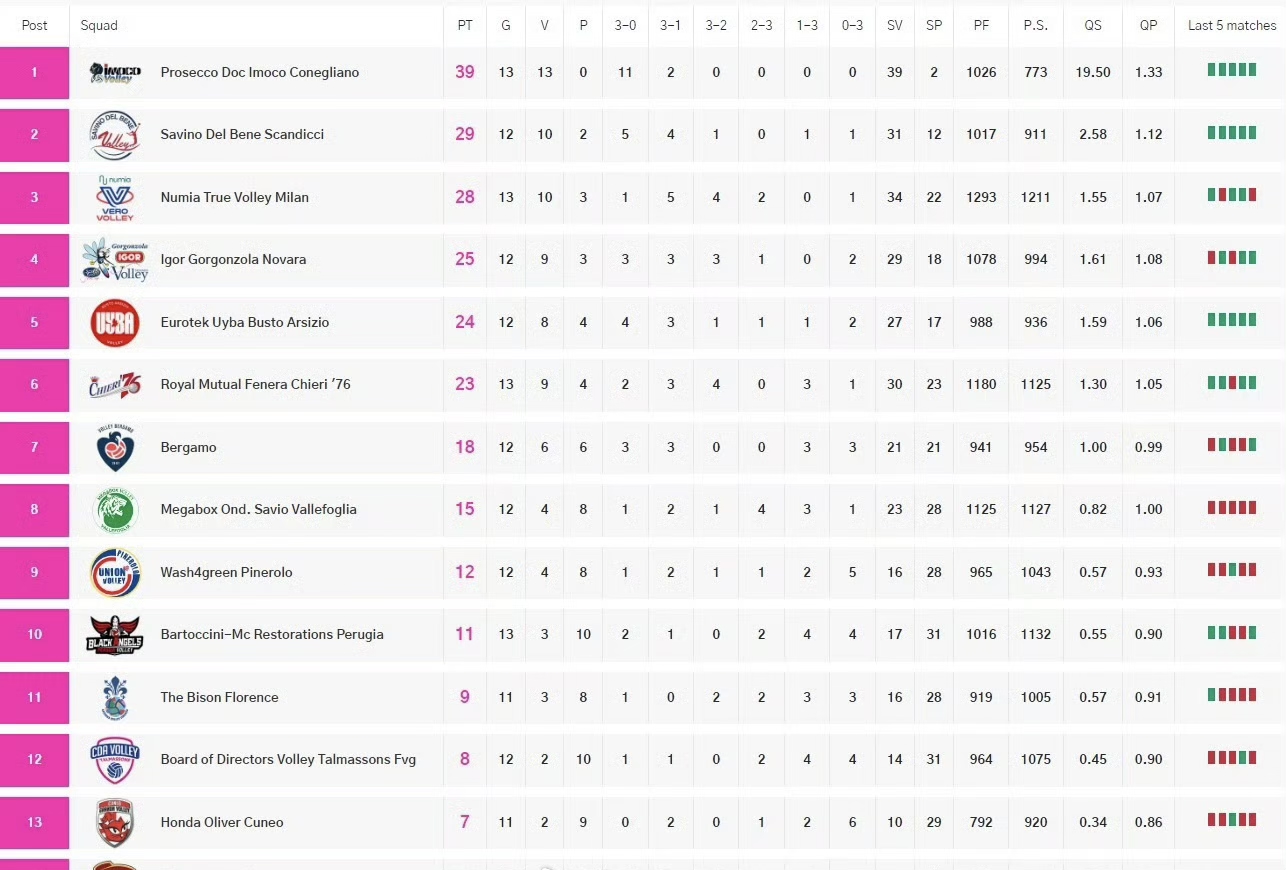Click Busto Arsizio's 24 points value

[x=465, y=322]
